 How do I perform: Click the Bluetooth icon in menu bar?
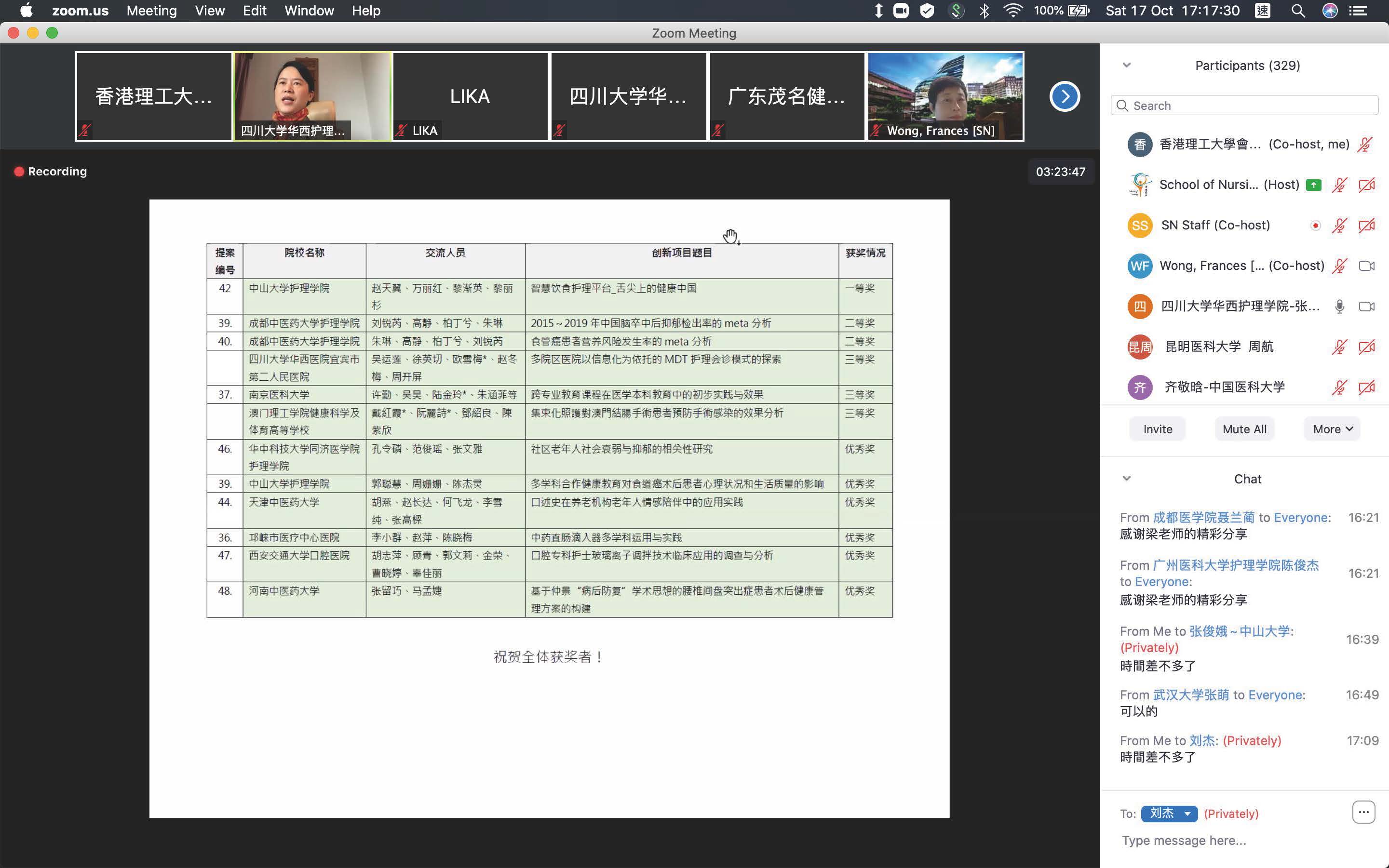984,11
